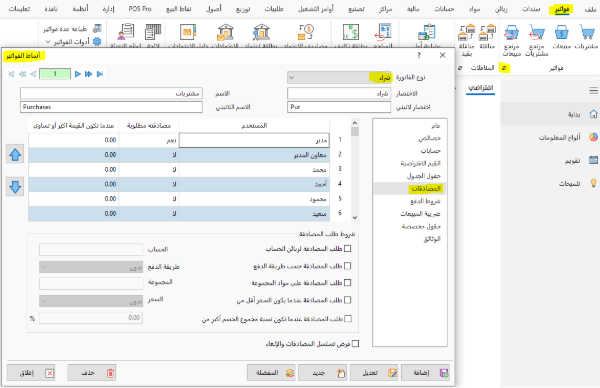Open the فواتير group dialog launcher
600x388 pixels.
point(504,68)
